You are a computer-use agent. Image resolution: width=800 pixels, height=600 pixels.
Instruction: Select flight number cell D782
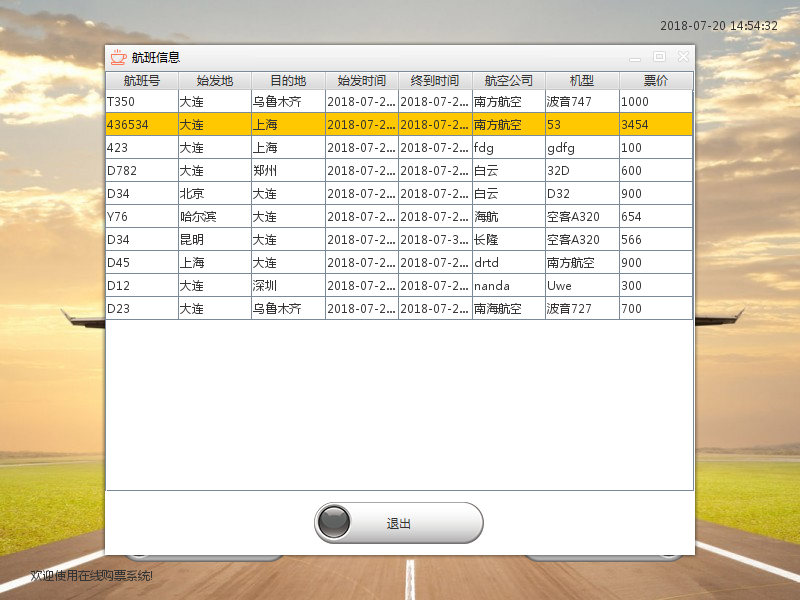pos(142,170)
